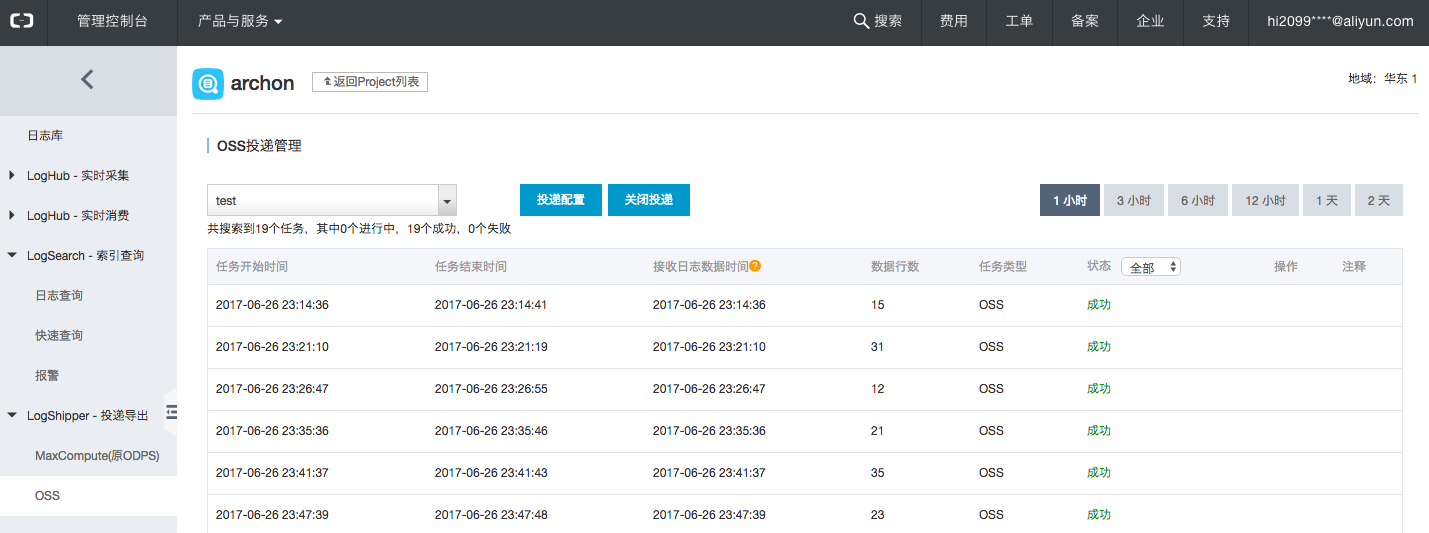This screenshot has height=533, width=1429.
Task: Click the archon project logo icon
Action: [x=208, y=84]
